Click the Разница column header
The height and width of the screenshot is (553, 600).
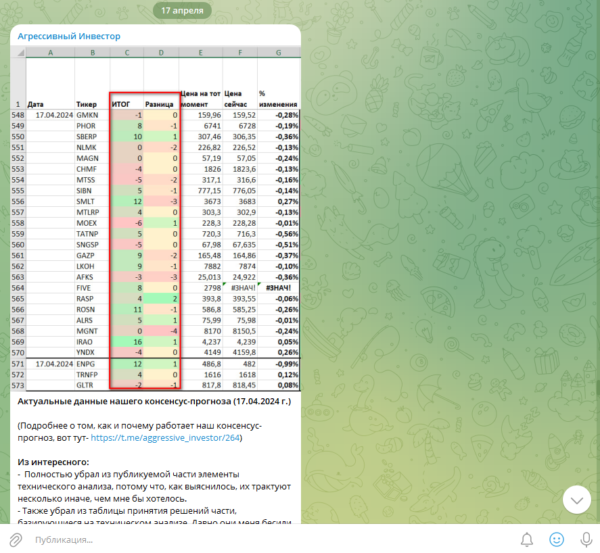point(159,104)
